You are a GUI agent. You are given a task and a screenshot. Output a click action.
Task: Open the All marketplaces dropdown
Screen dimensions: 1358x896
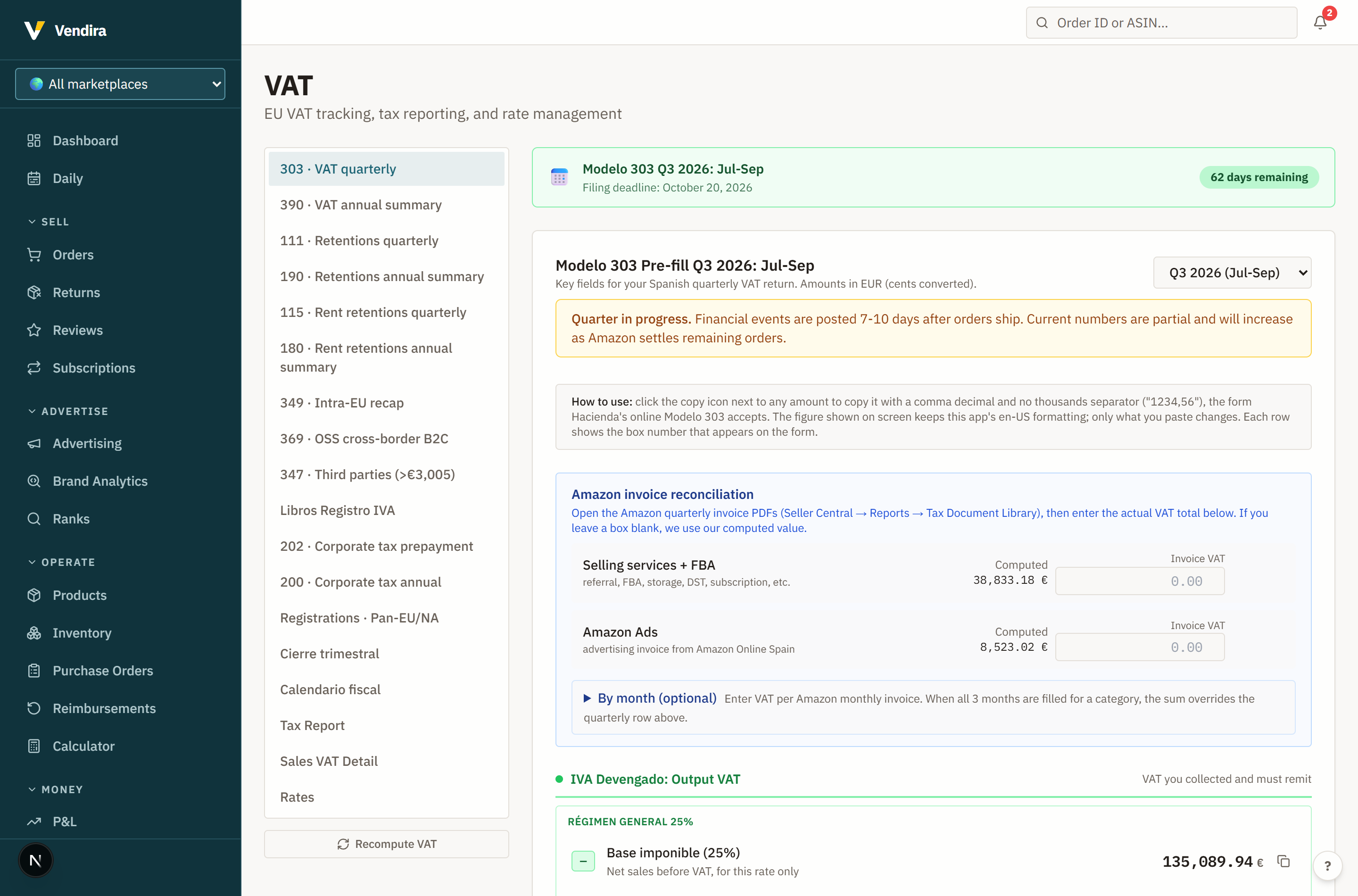[120, 84]
